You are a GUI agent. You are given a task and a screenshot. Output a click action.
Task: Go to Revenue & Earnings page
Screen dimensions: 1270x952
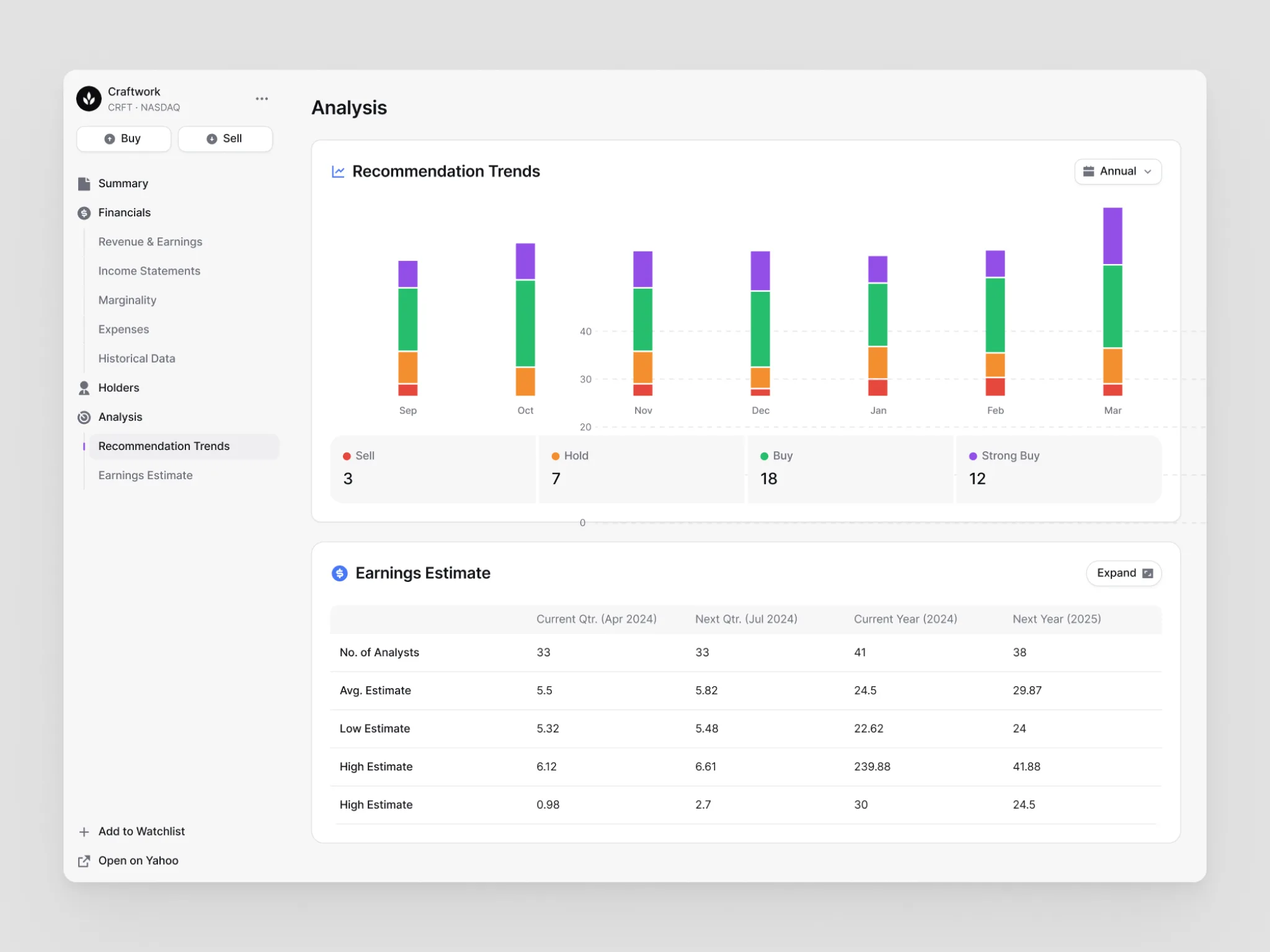(x=150, y=242)
